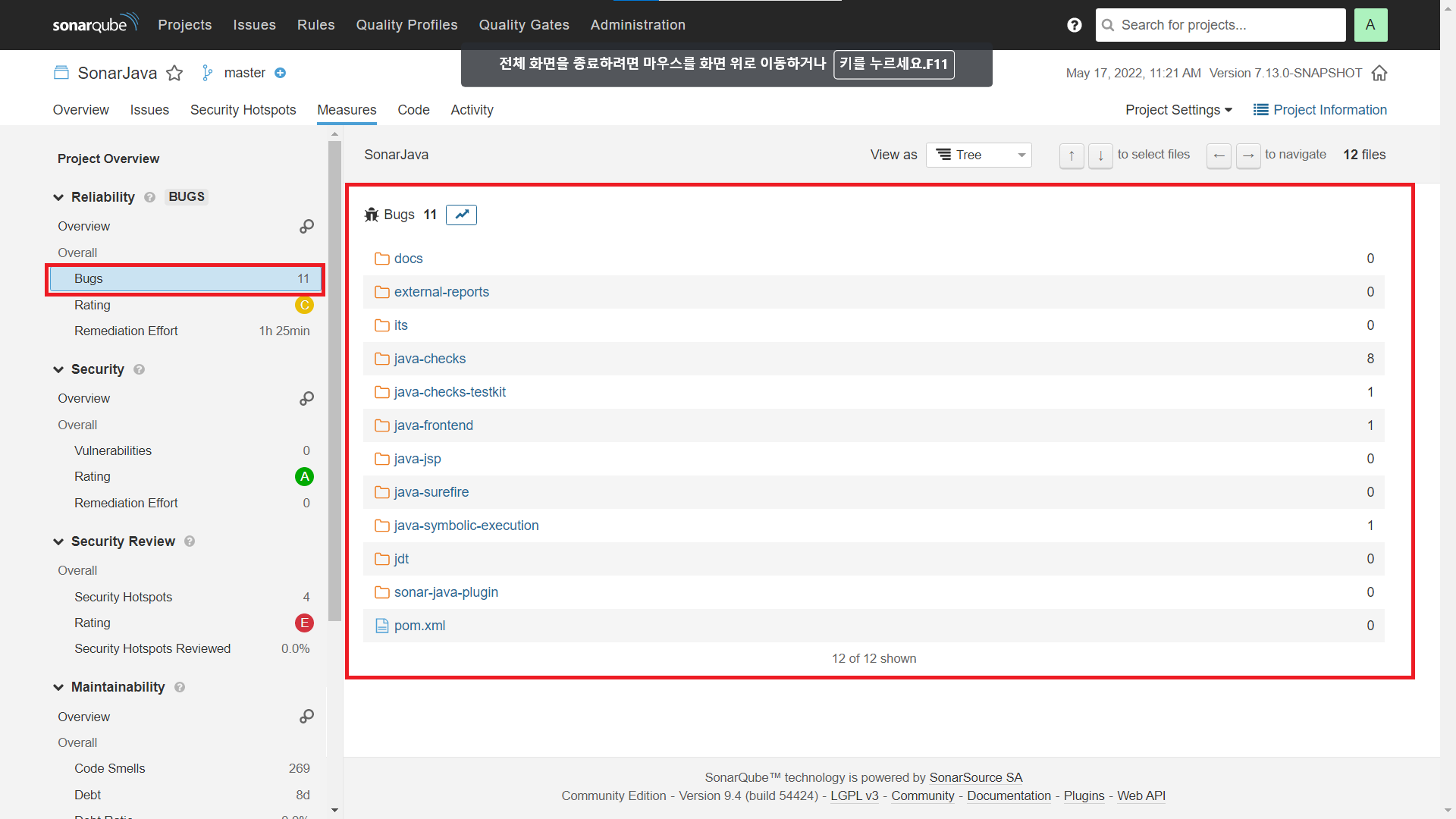Viewport: 1456px width, 819px height.
Task: Switch to the Activity tab
Action: tap(472, 110)
